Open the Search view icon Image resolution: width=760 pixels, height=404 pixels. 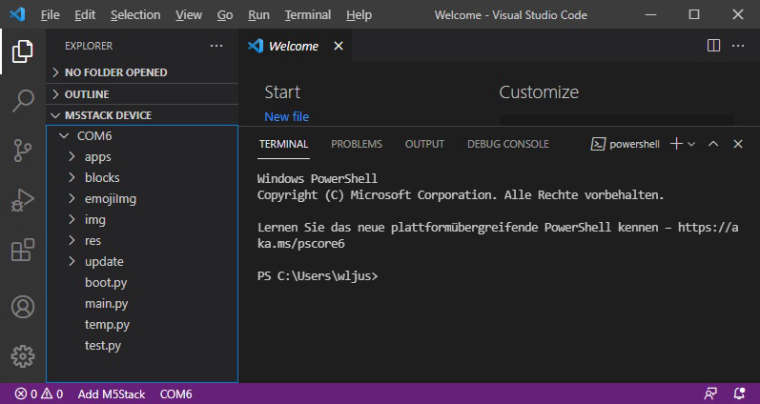[x=22, y=101]
